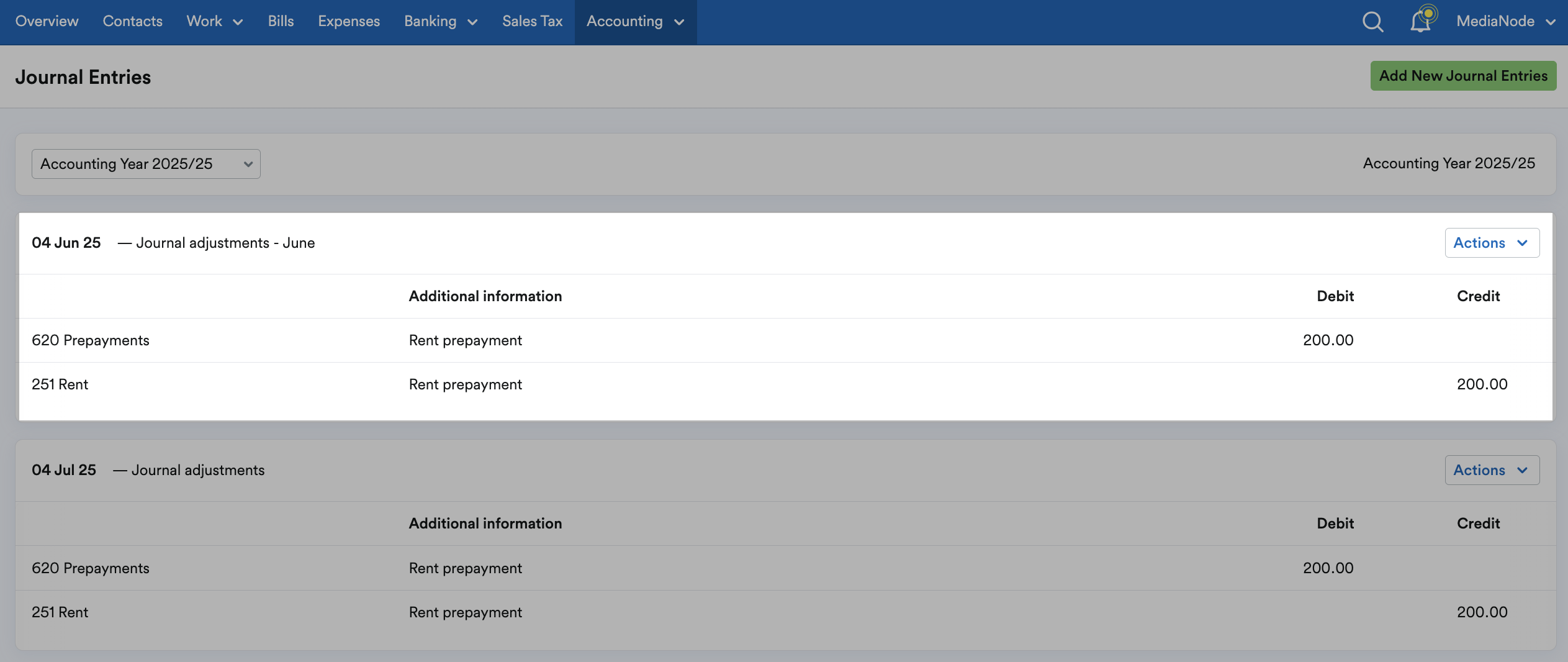Expand the Work navigation dropdown
Screen dimensions: 1568x662
coord(214,21)
